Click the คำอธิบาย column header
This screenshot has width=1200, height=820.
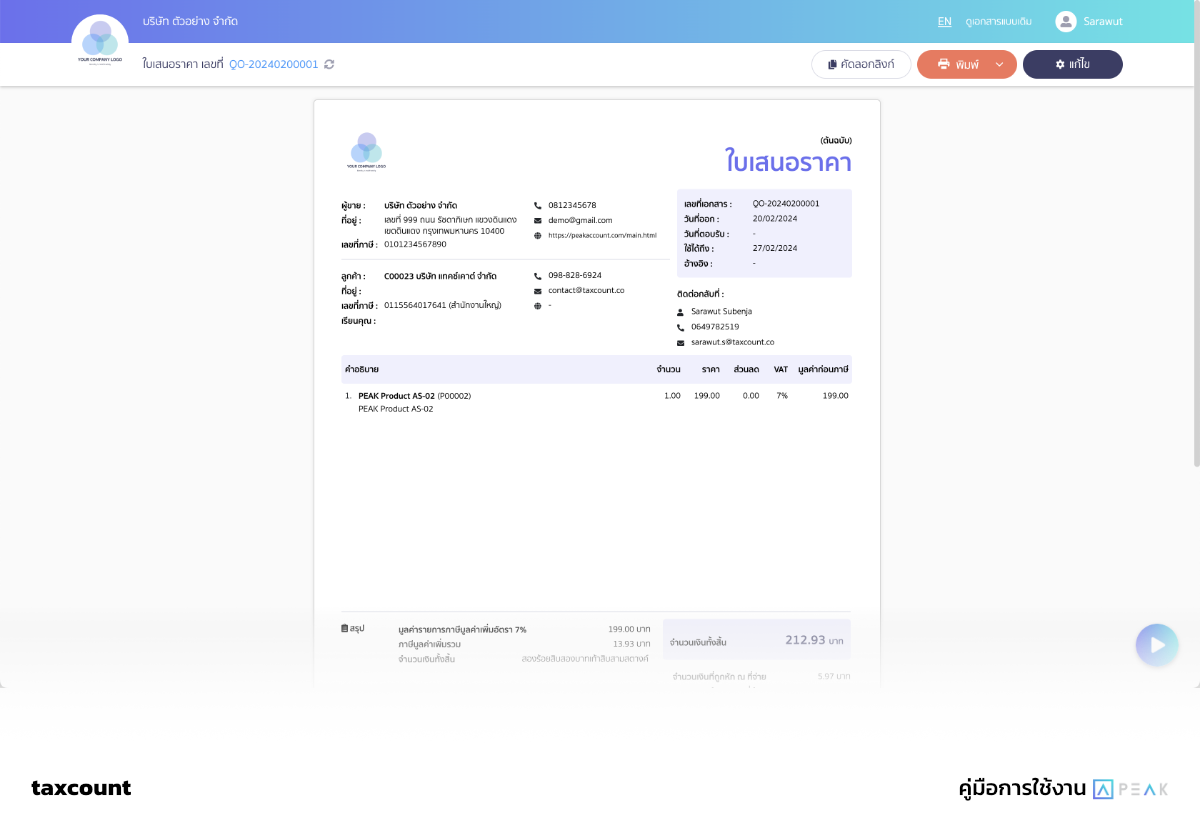pyautogui.click(x=362, y=369)
